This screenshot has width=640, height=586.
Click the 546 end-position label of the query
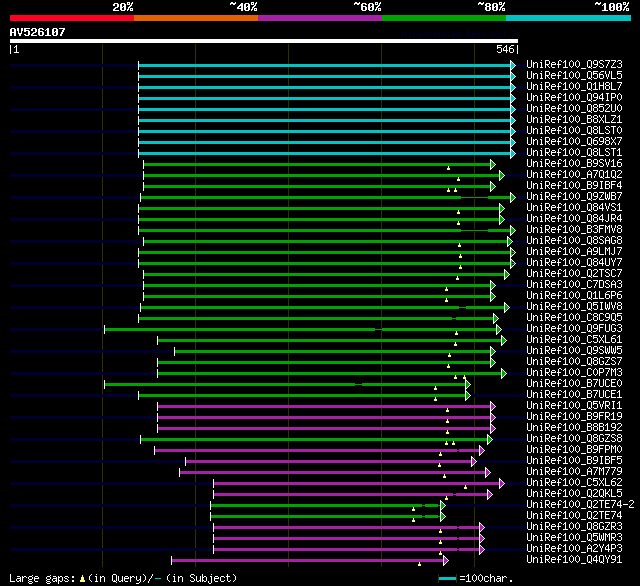coord(505,49)
